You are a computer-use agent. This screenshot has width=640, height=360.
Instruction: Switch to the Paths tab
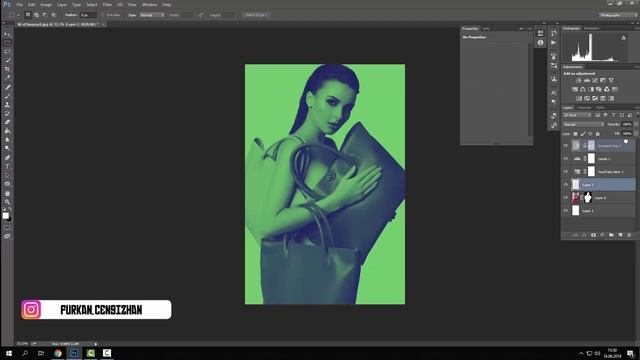click(x=600, y=108)
